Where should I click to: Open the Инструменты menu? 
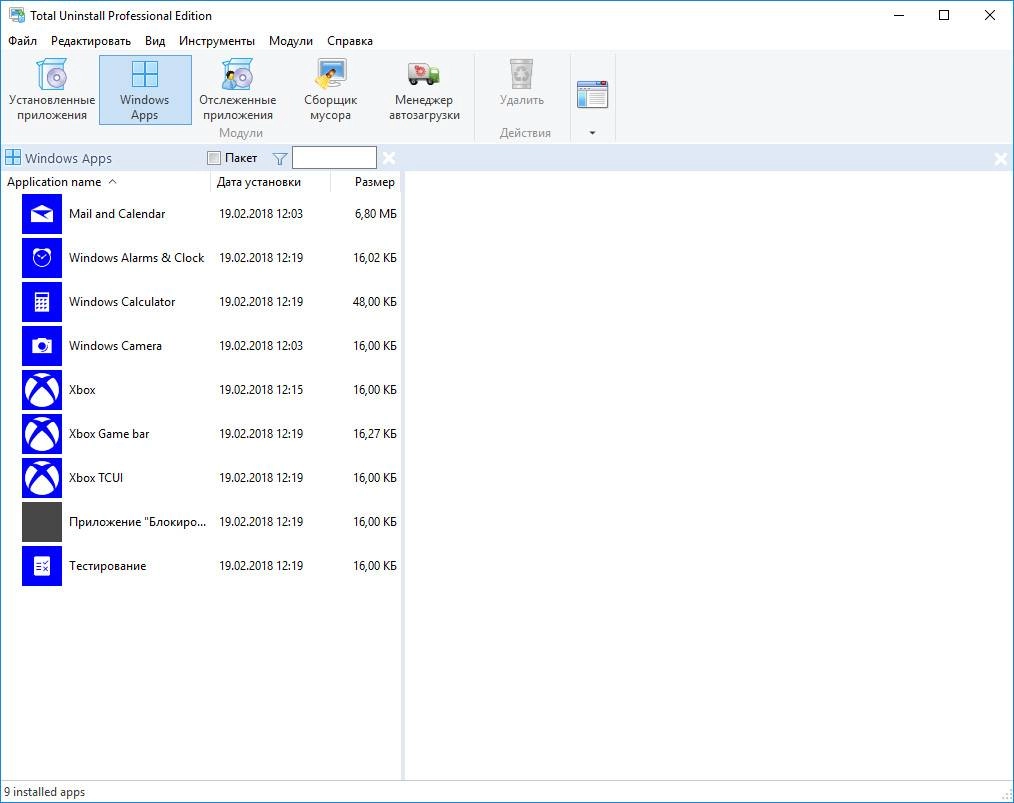[217, 41]
